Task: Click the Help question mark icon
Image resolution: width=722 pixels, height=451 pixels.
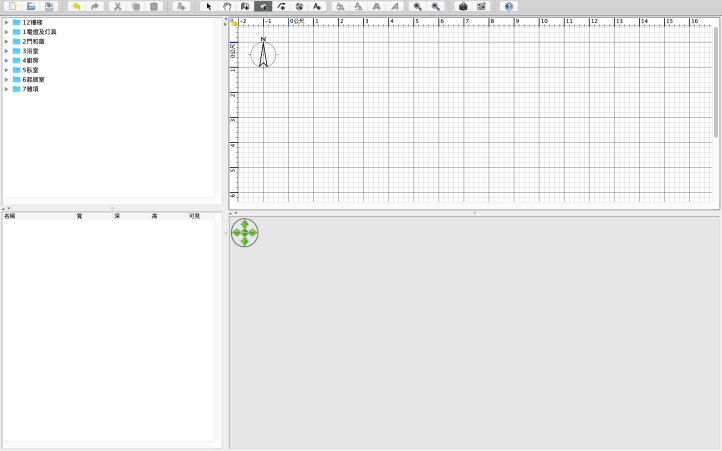Action: [x=509, y=6]
